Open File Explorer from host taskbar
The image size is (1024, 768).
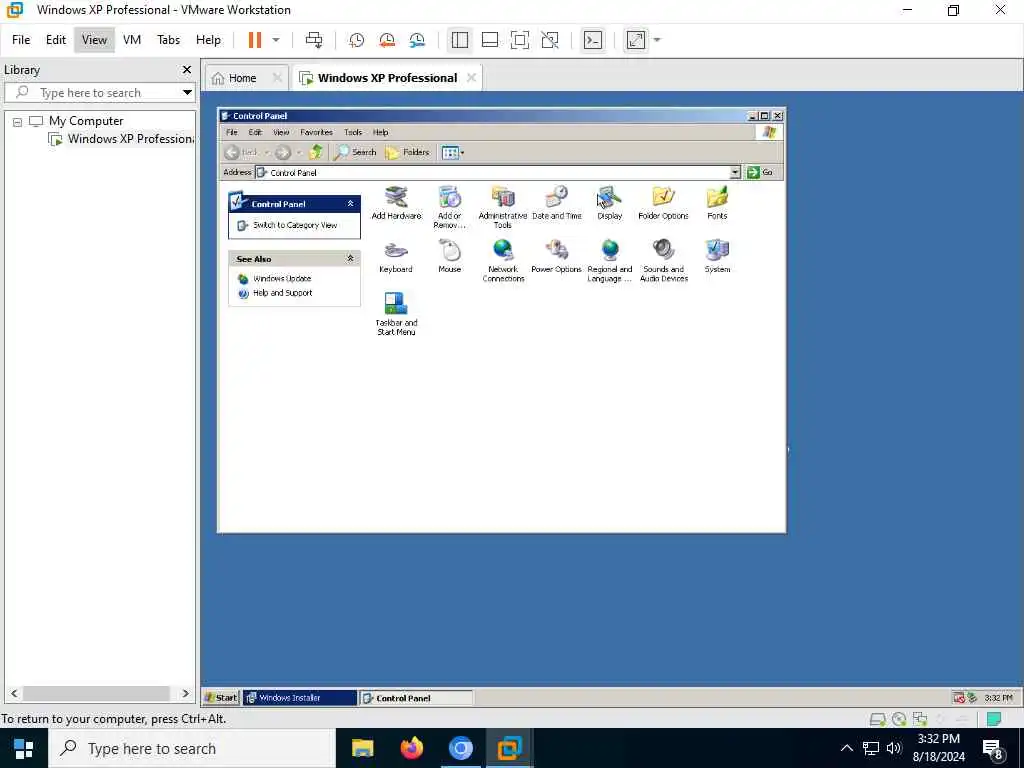click(x=362, y=748)
